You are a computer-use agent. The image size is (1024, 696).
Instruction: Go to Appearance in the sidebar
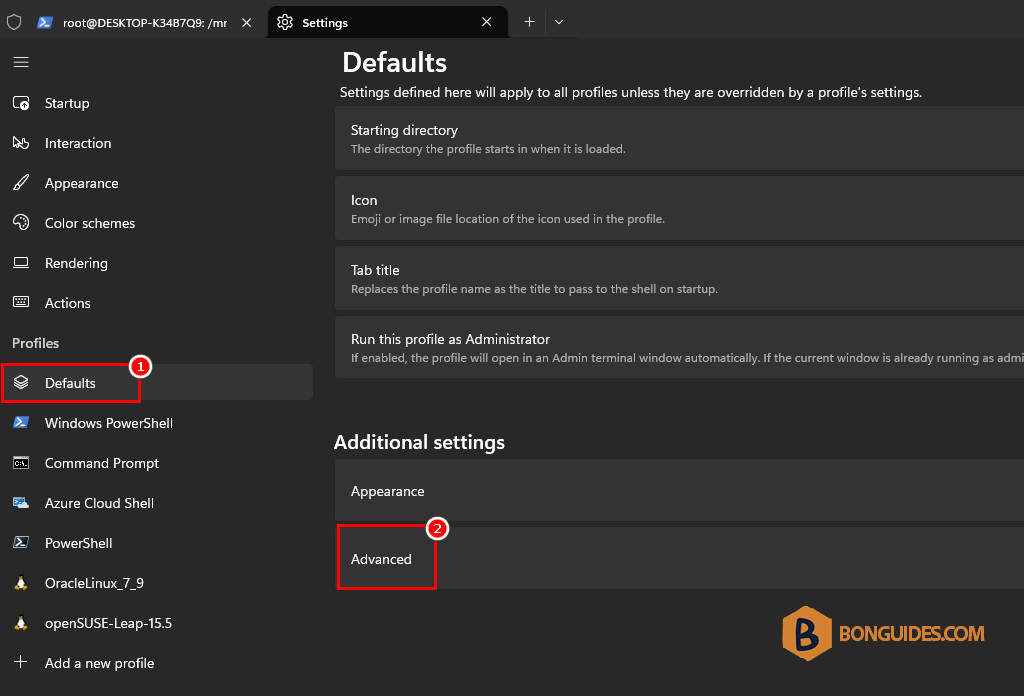pyautogui.click(x=157, y=183)
